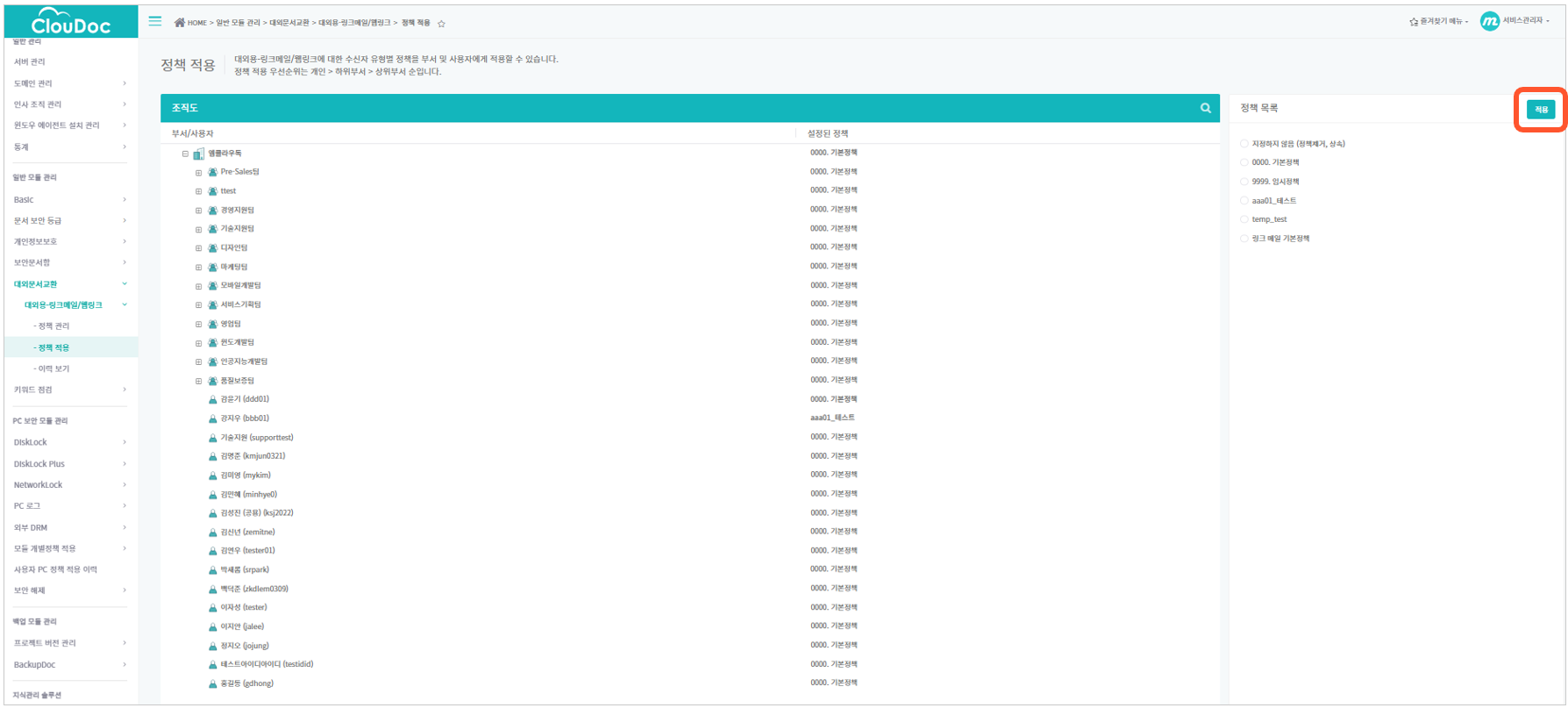Click the user icon beside (kmjun0321)
The image size is (1568, 708).
pyautogui.click(x=212, y=456)
